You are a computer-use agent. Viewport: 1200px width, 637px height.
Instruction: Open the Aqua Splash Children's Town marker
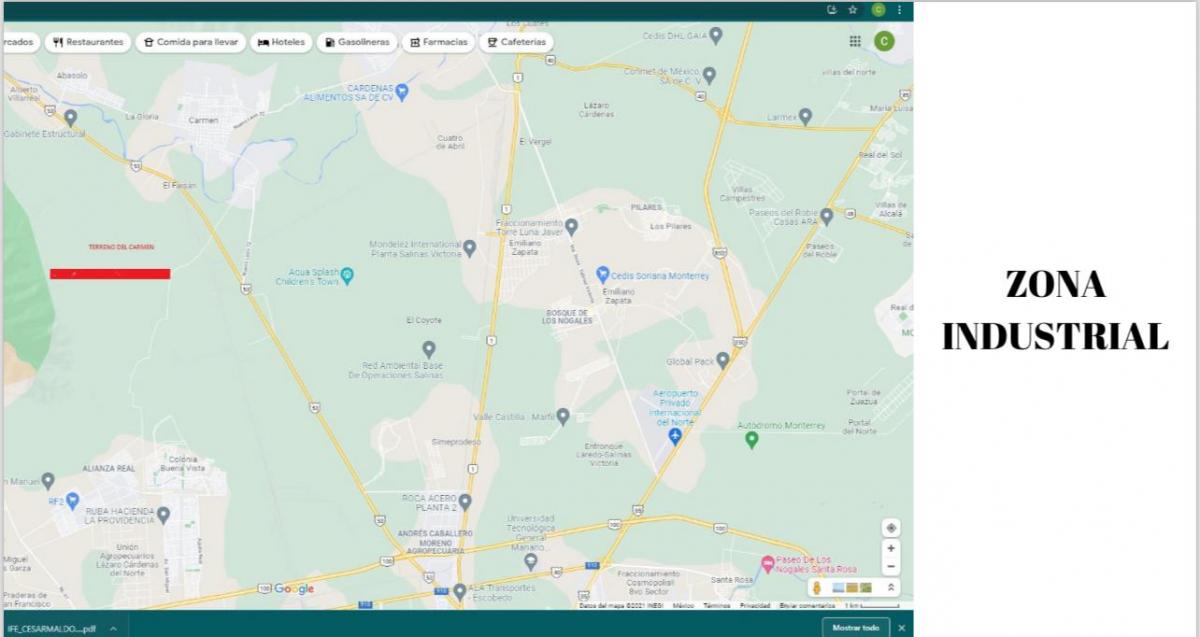pos(347,275)
